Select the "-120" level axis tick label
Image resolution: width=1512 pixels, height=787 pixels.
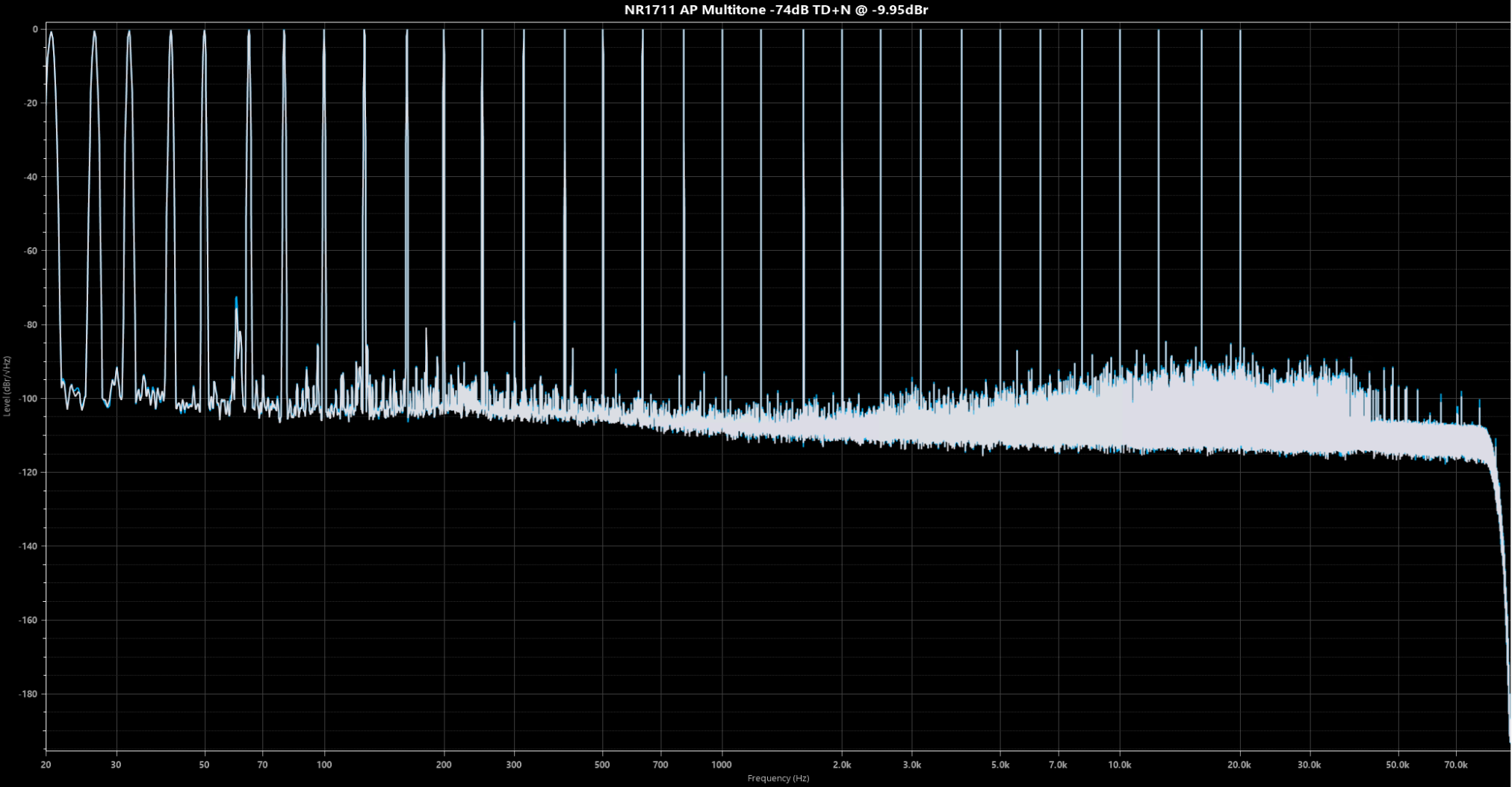point(28,473)
